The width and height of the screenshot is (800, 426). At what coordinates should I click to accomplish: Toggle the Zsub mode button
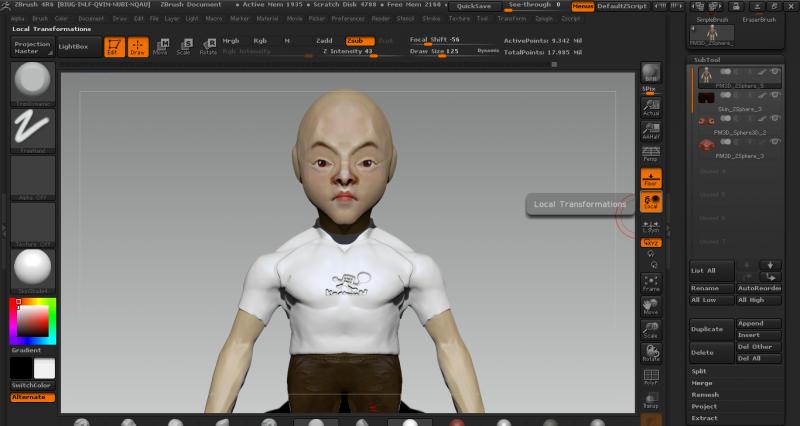pyautogui.click(x=360, y=41)
